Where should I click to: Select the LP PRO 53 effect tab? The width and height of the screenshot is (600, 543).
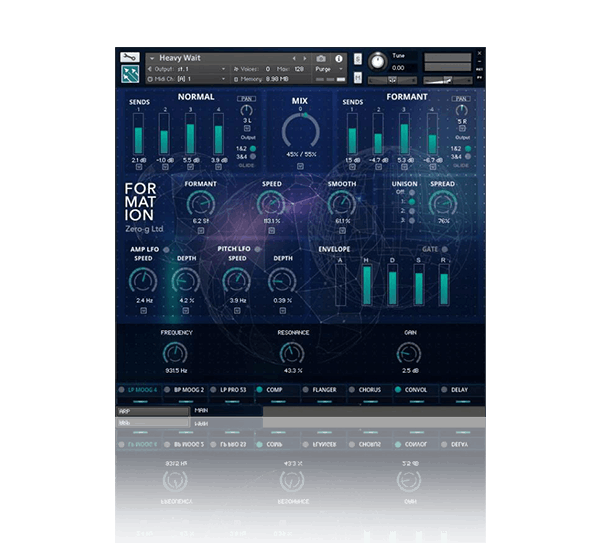[233, 390]
